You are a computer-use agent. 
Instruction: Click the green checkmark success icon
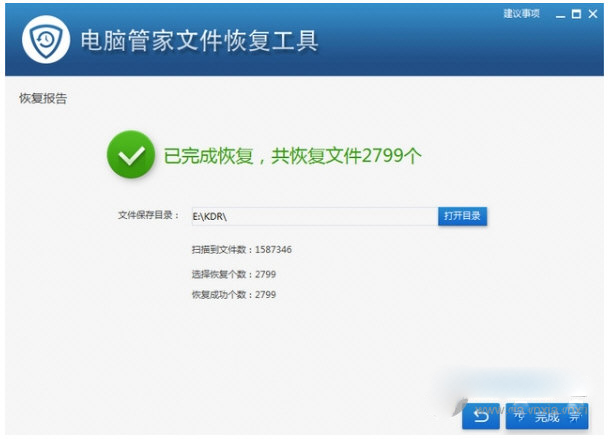(x=131, y=155)
